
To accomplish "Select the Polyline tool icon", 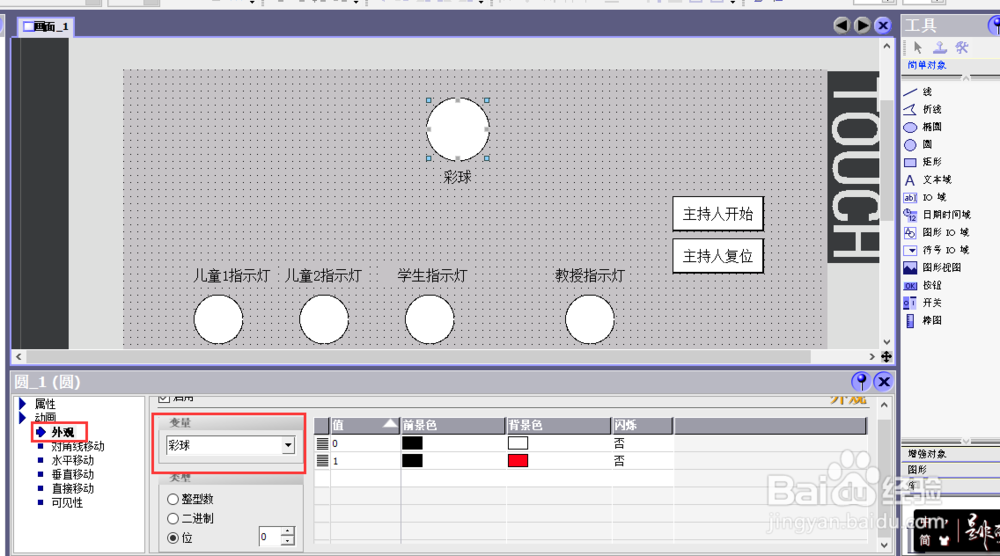I will (x=910, y=110).
